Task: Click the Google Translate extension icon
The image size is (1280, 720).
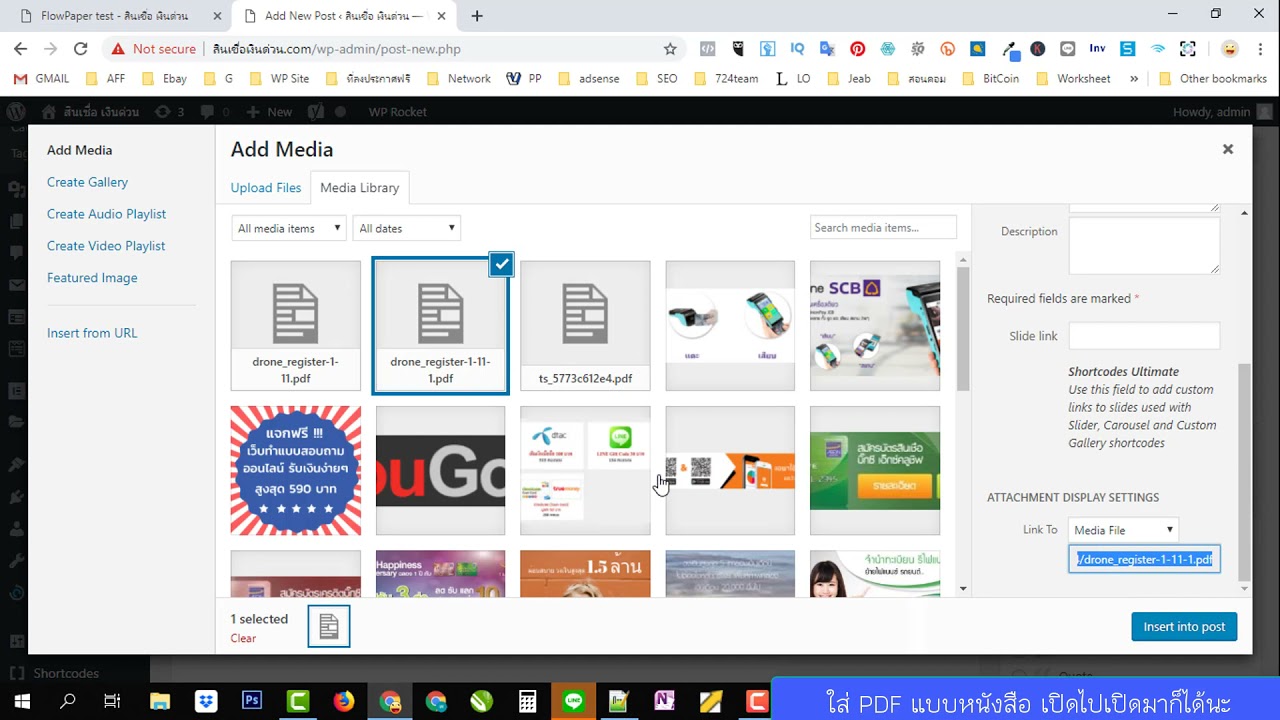Action: (x=827, y=48)
